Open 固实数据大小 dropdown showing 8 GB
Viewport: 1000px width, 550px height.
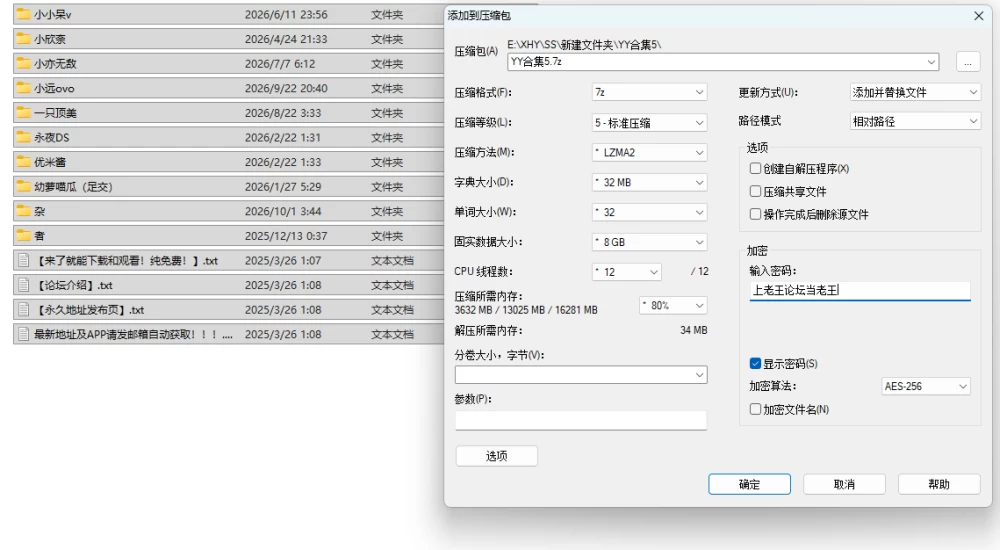(649, 242)
